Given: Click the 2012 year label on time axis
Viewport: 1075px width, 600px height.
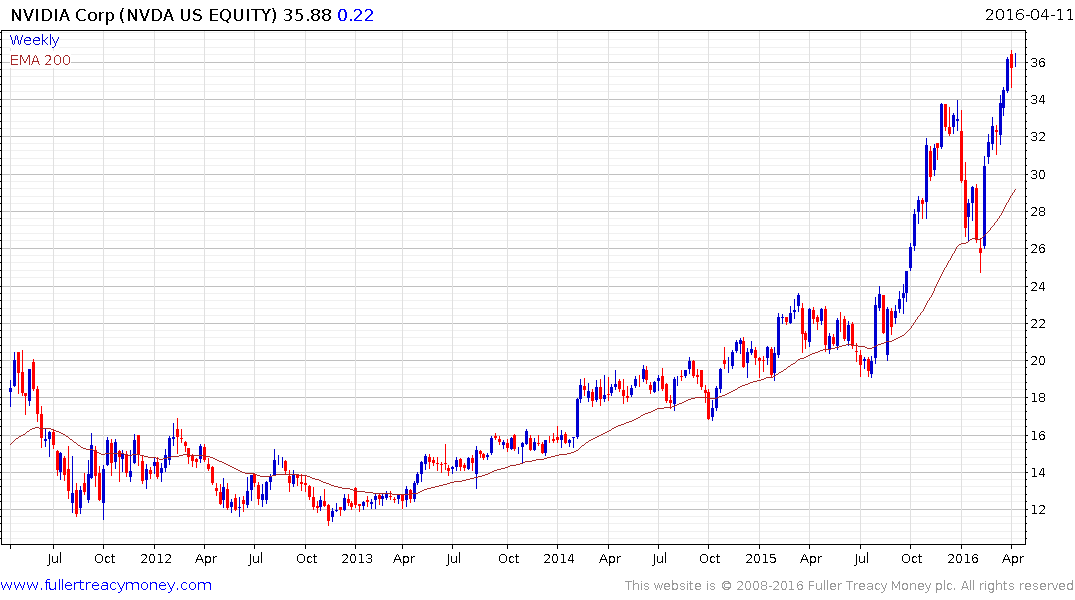Looking at the screenshot, I should click(x=156, y=558).
